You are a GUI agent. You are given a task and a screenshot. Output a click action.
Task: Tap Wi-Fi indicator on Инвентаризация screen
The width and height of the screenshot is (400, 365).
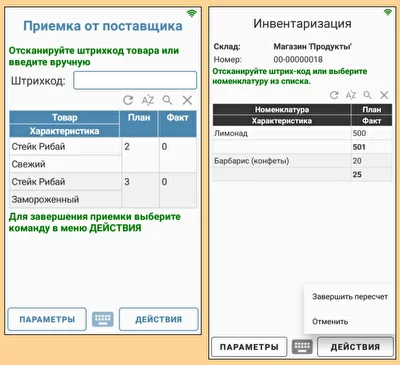click(x=388, y=12)
